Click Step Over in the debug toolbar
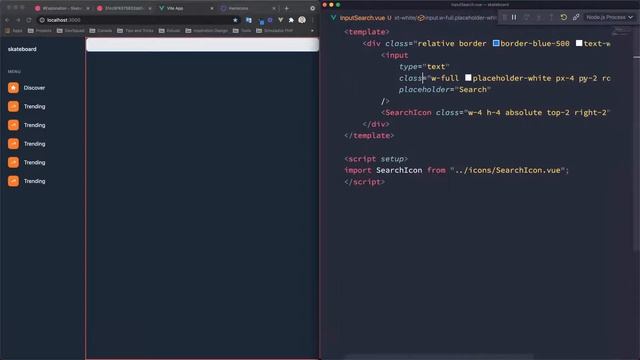 (527, 17)
